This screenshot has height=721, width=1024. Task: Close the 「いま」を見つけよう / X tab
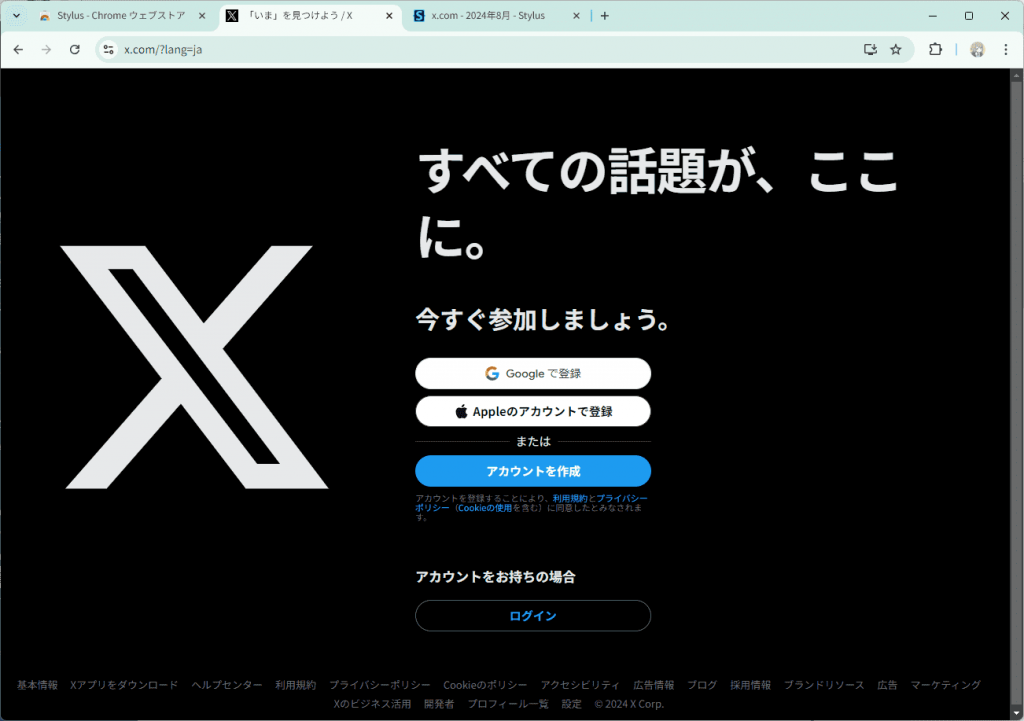pyautogui.click(x=389, y=16)
